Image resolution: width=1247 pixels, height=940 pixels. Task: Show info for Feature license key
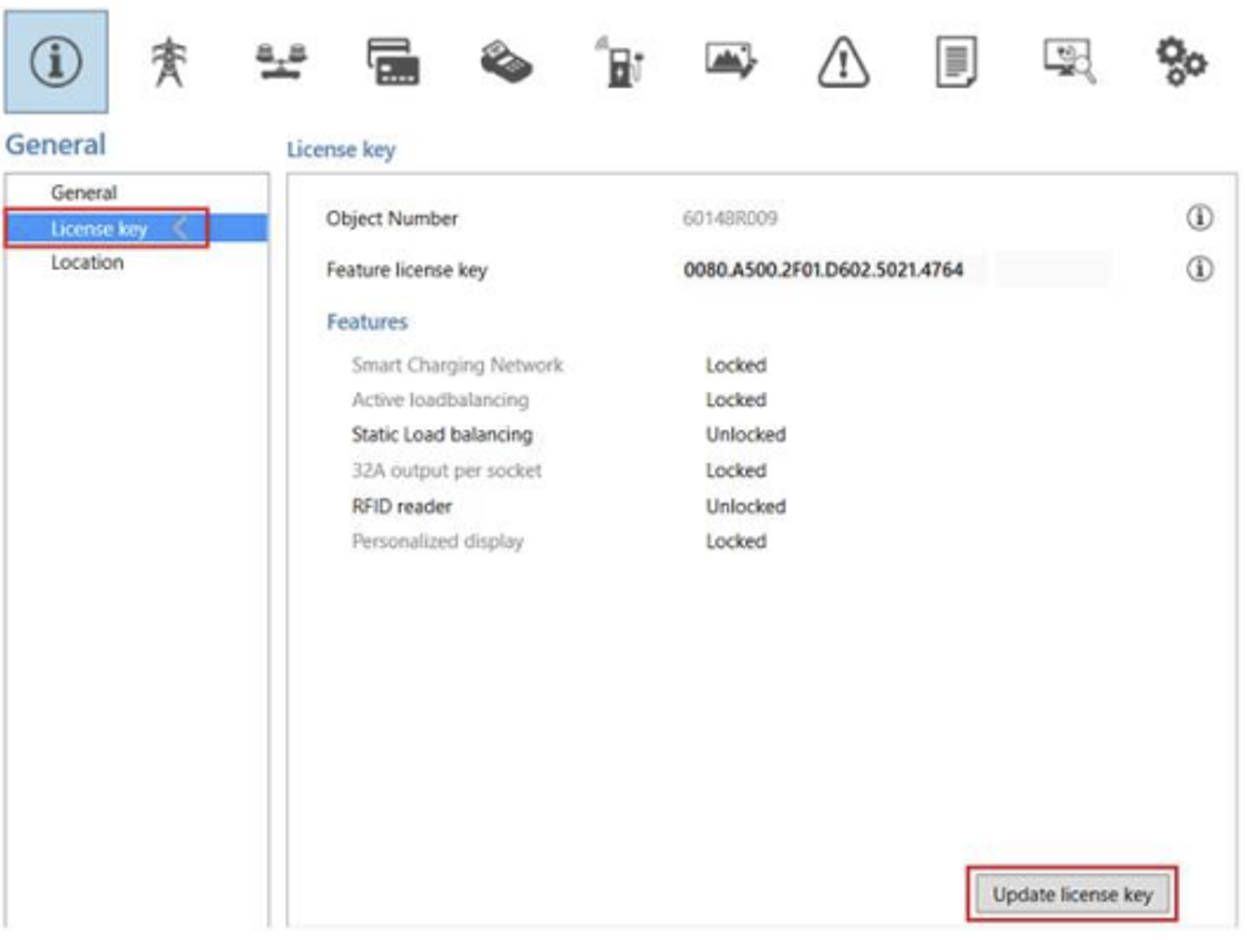(x=1198, y=269)
